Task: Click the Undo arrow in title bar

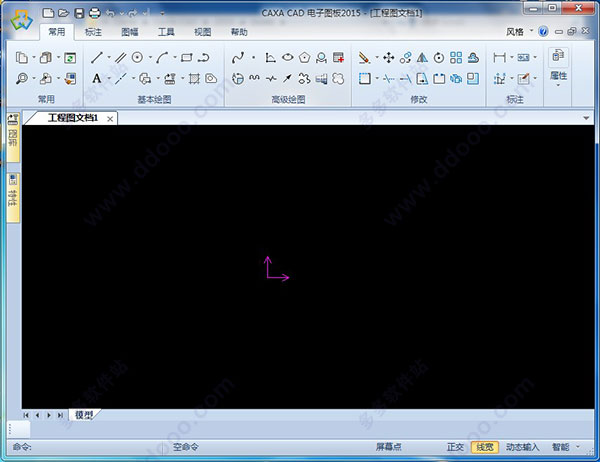Action: [x=110, y=13]
